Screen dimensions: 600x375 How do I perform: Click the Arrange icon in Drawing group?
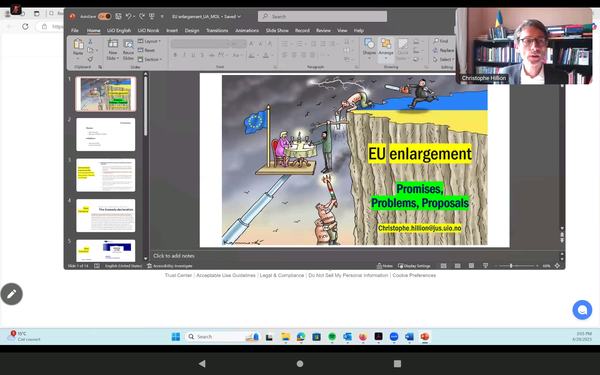[x=386, y=47]
